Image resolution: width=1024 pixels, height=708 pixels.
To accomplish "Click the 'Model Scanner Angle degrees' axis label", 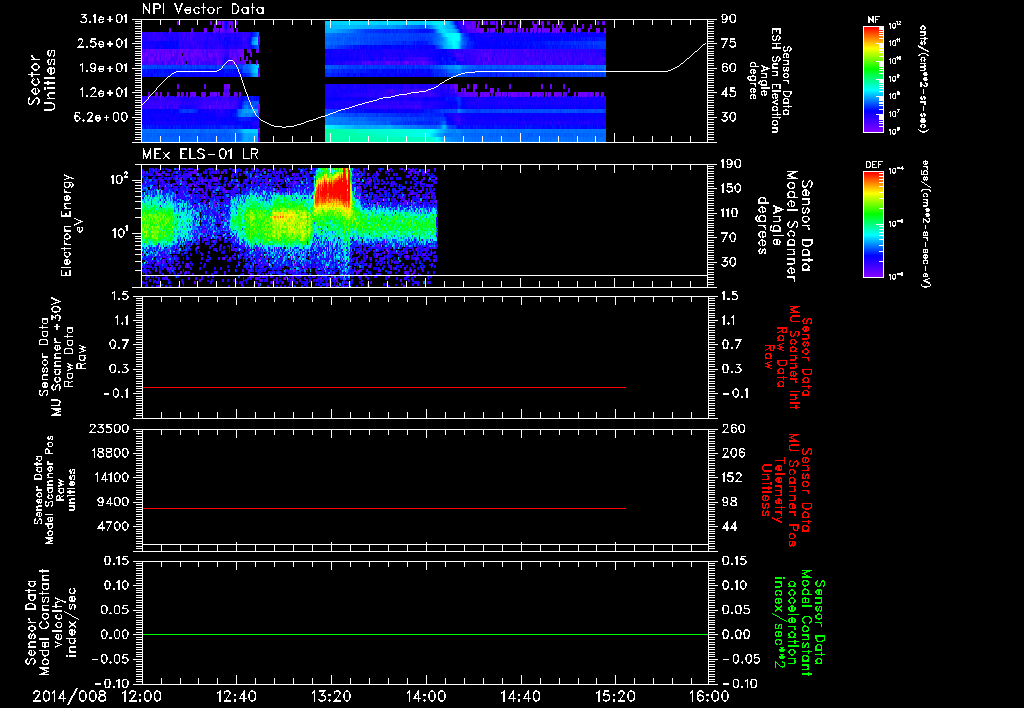I will pyautogui.click(x=784, y=225).
